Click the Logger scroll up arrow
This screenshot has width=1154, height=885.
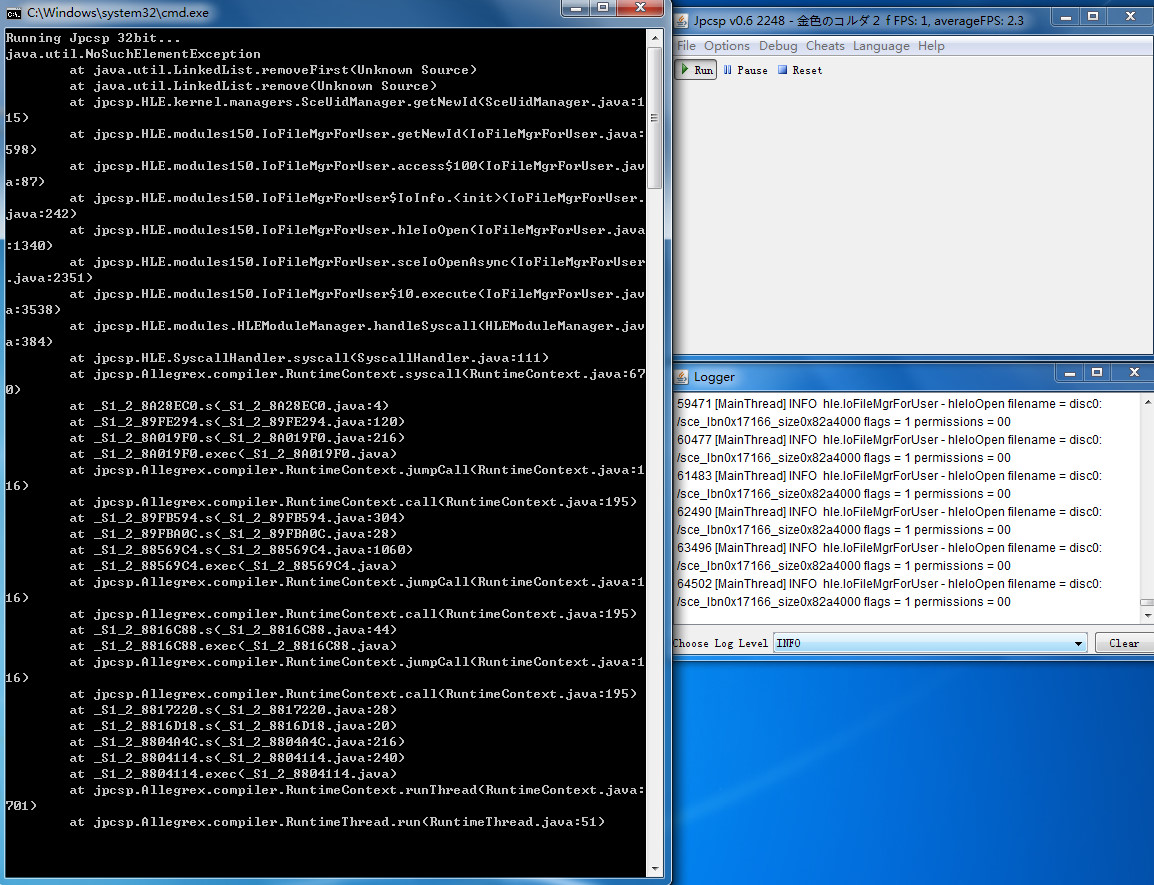click(1147, 402)
